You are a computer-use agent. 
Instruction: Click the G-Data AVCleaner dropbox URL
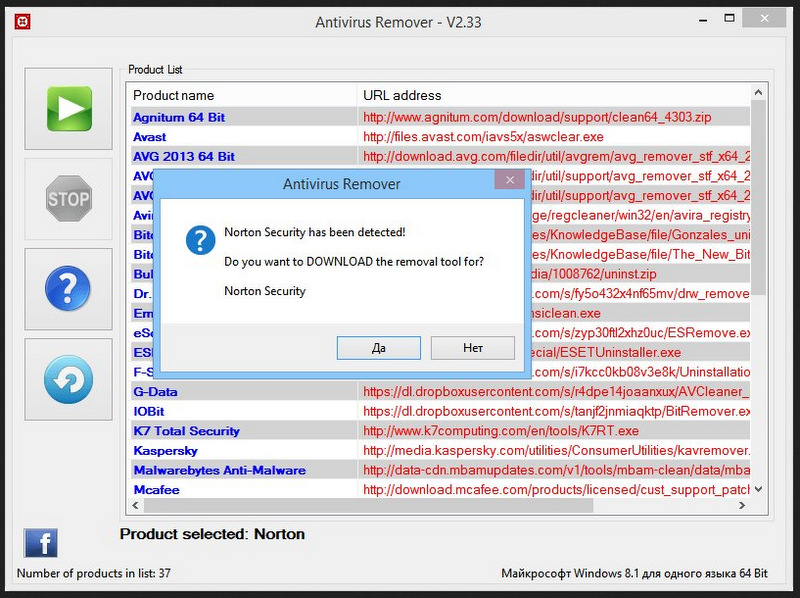pyautogui.click(x=556, y=392)
